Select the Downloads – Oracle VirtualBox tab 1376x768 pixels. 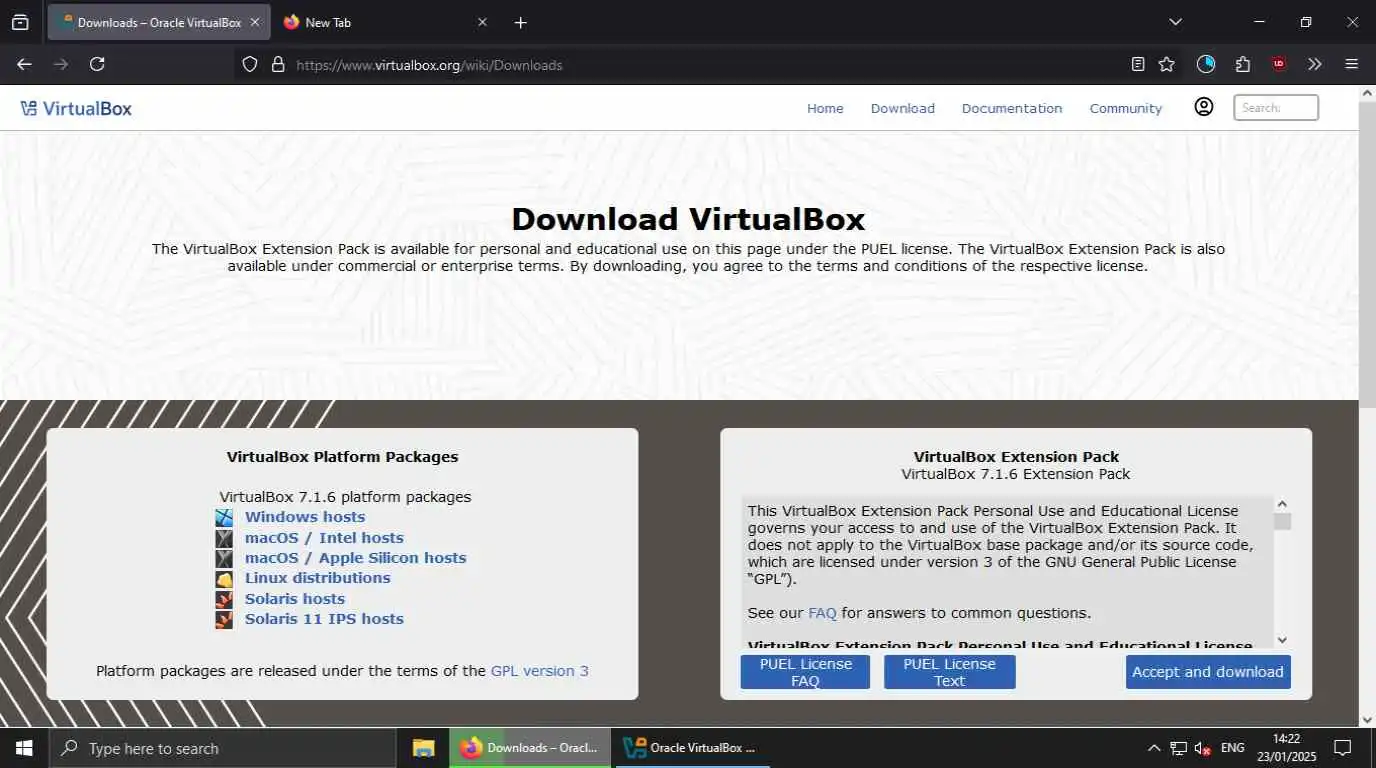(158, 22)
